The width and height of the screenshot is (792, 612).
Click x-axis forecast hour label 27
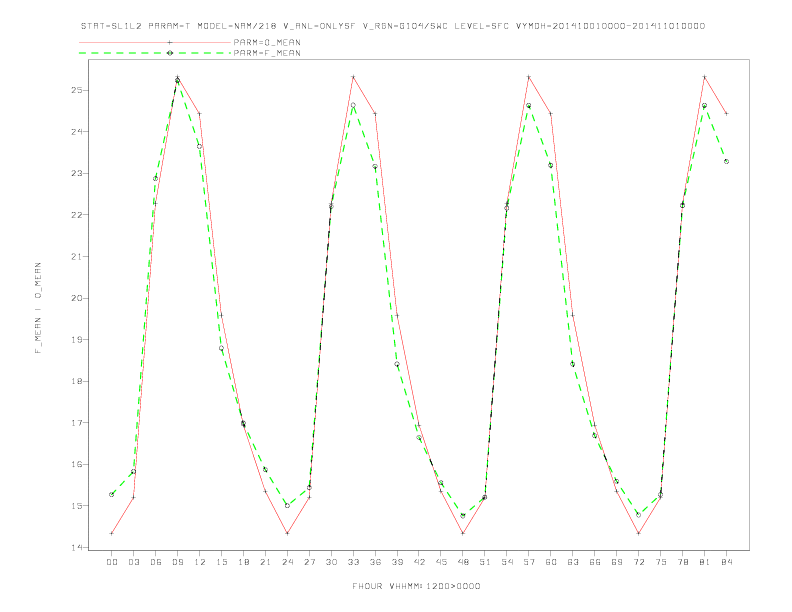[309, 562]
